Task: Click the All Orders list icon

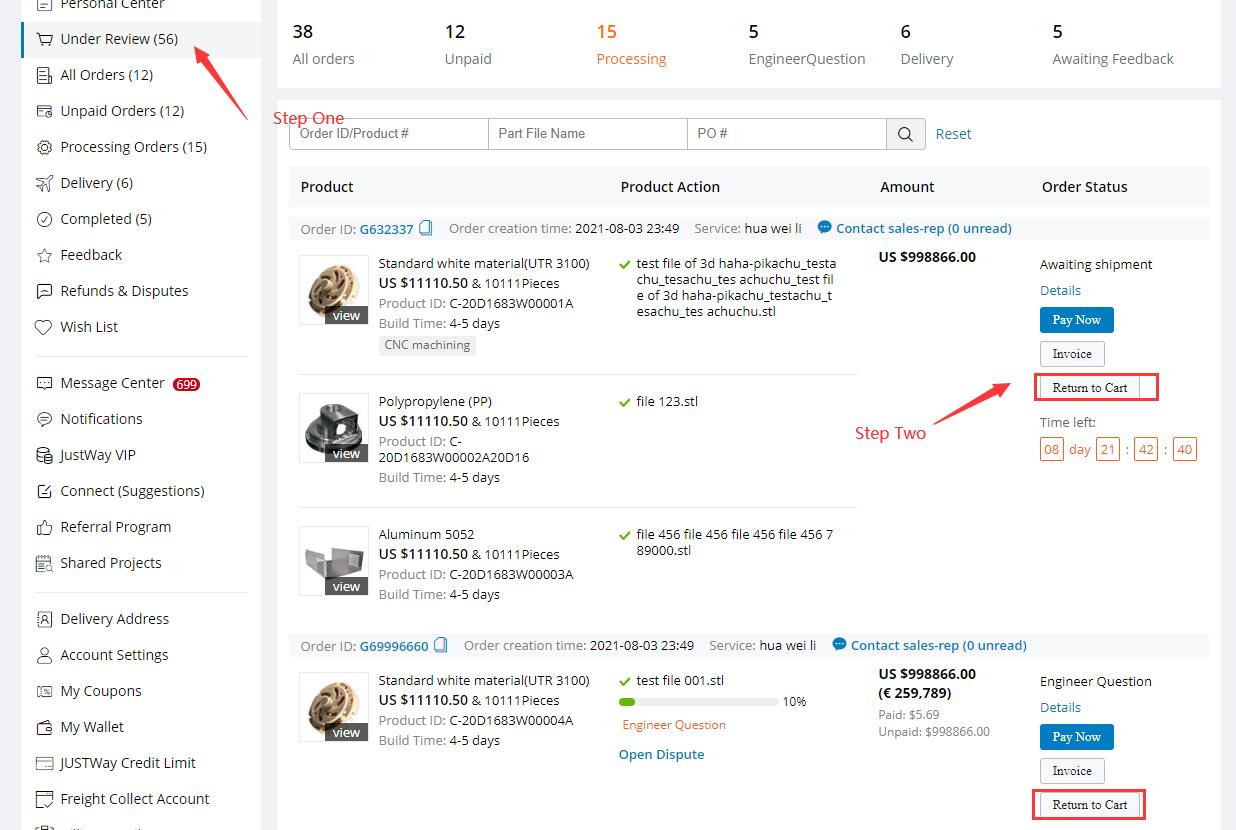Action: coord(44,75)
